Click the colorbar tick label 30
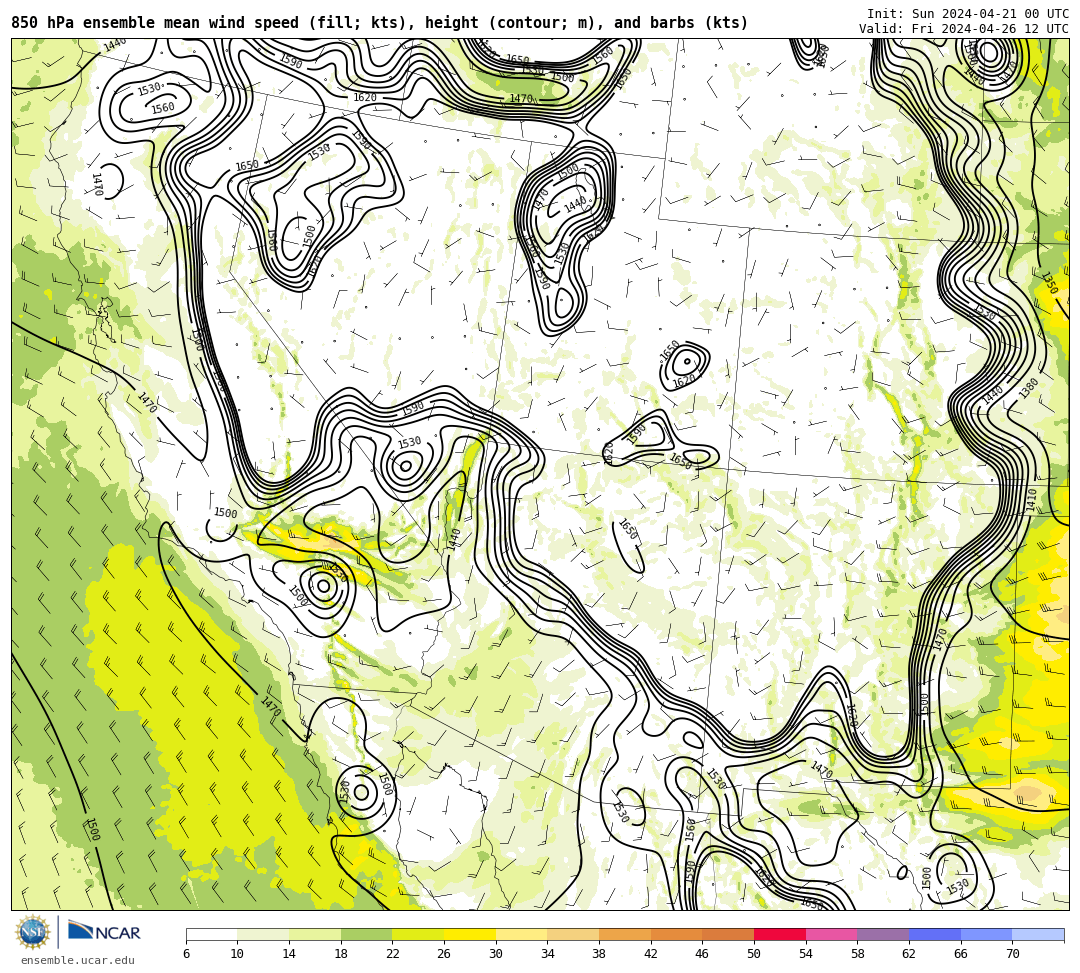The image size is (1080, 973). point(495,954)
